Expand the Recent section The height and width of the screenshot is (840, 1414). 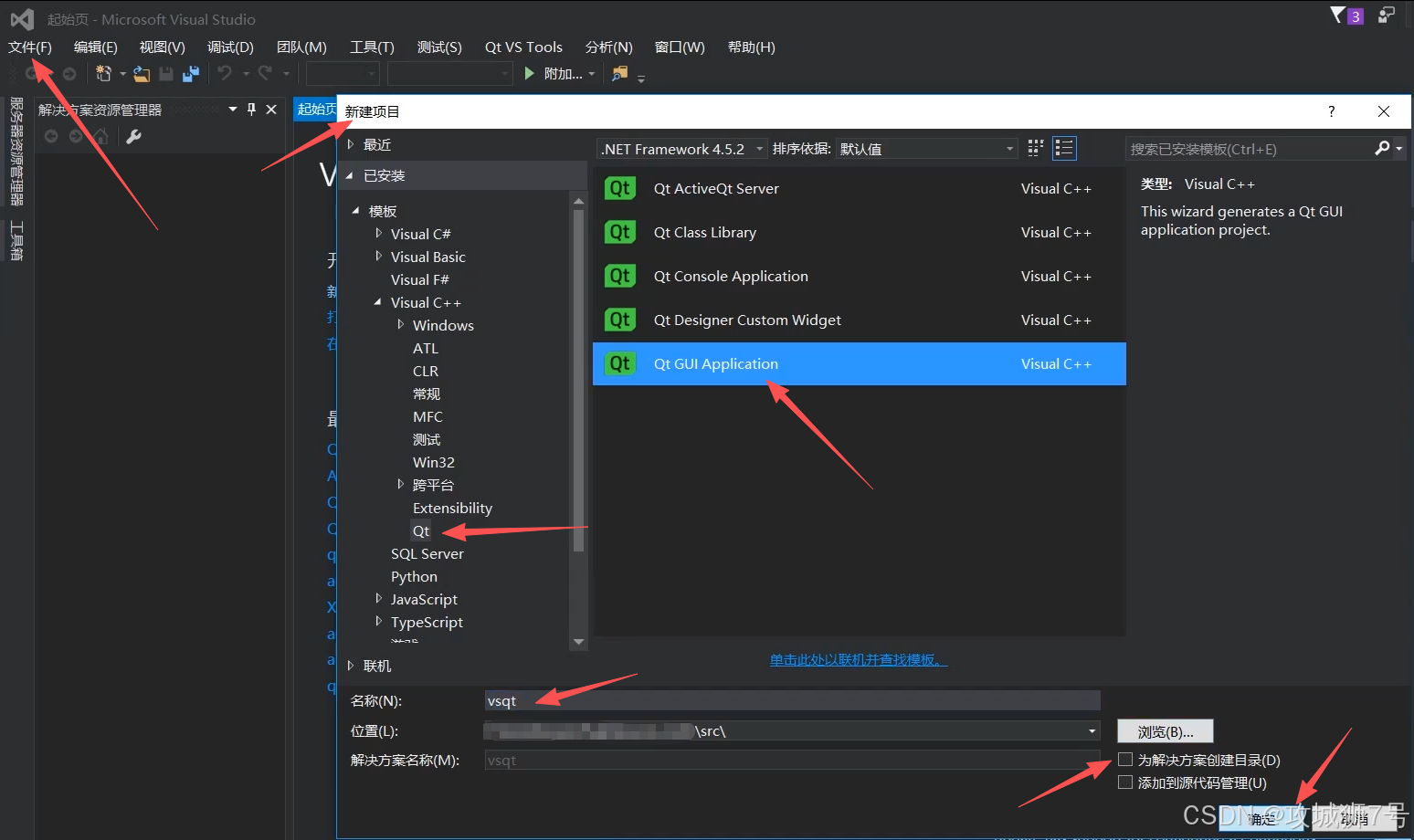point(351,144)
